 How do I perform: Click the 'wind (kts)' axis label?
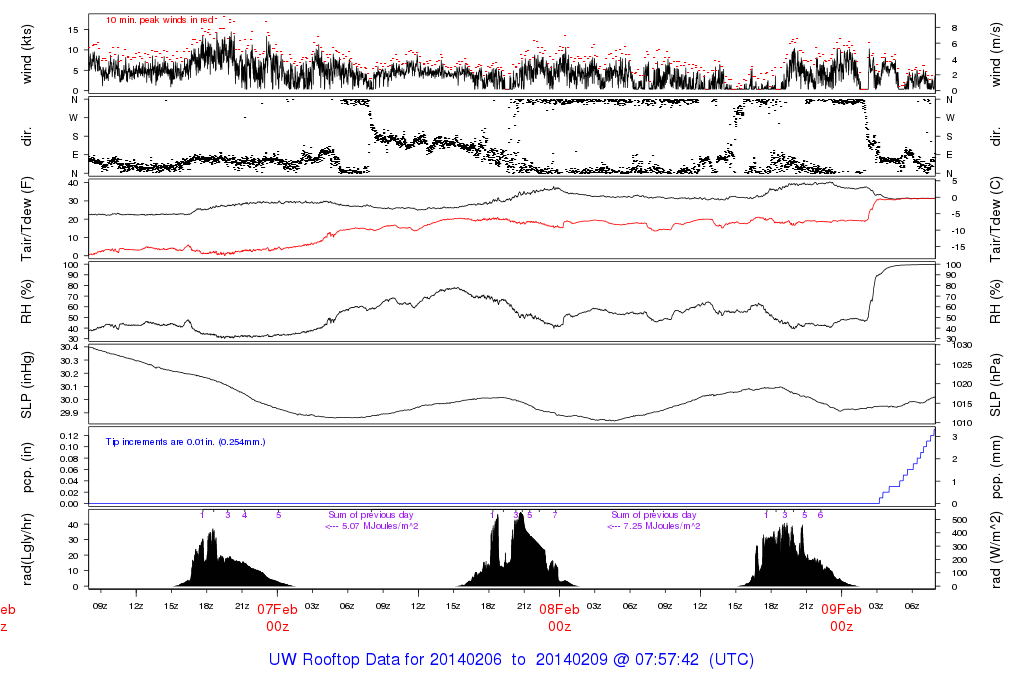click(x=27, y=54)
